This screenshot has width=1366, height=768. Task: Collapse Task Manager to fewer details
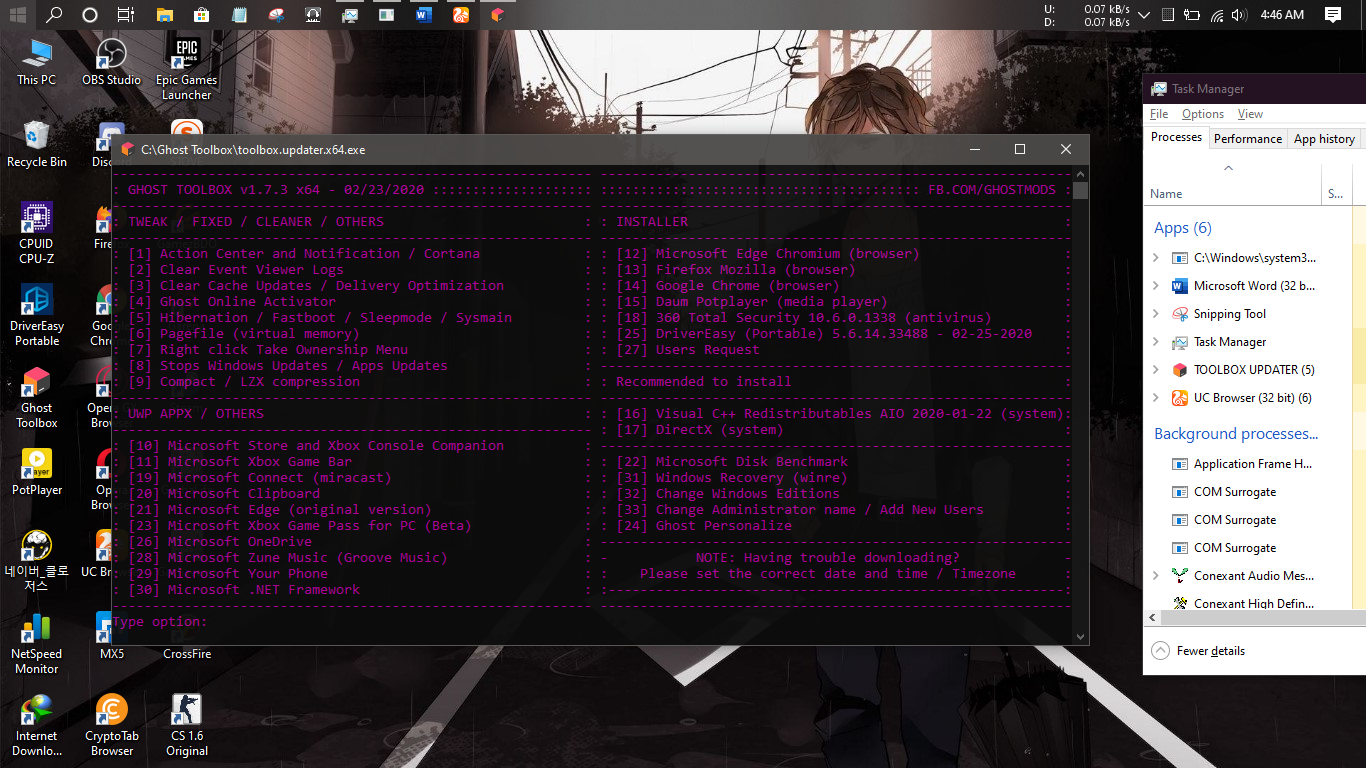1199,651
